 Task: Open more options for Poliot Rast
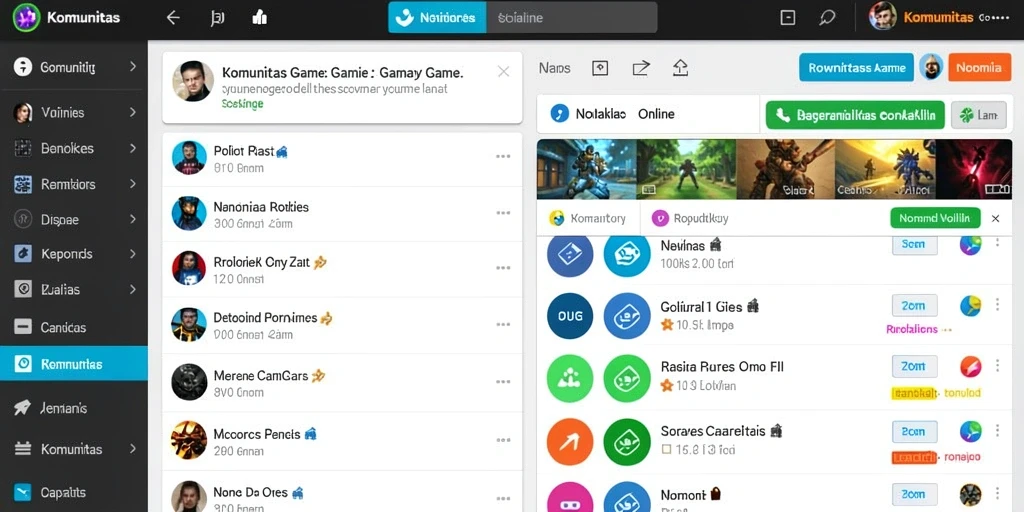pyautogui.click(x=503, y=157)
